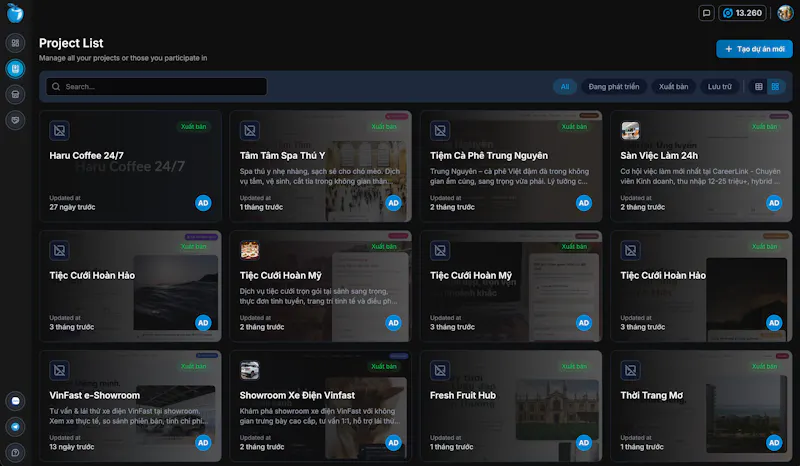This screenshot has height=466, width=800.
Task: Open the Tâm Tâm Spa Thú Y project title
Action: (x=282, y=156)
